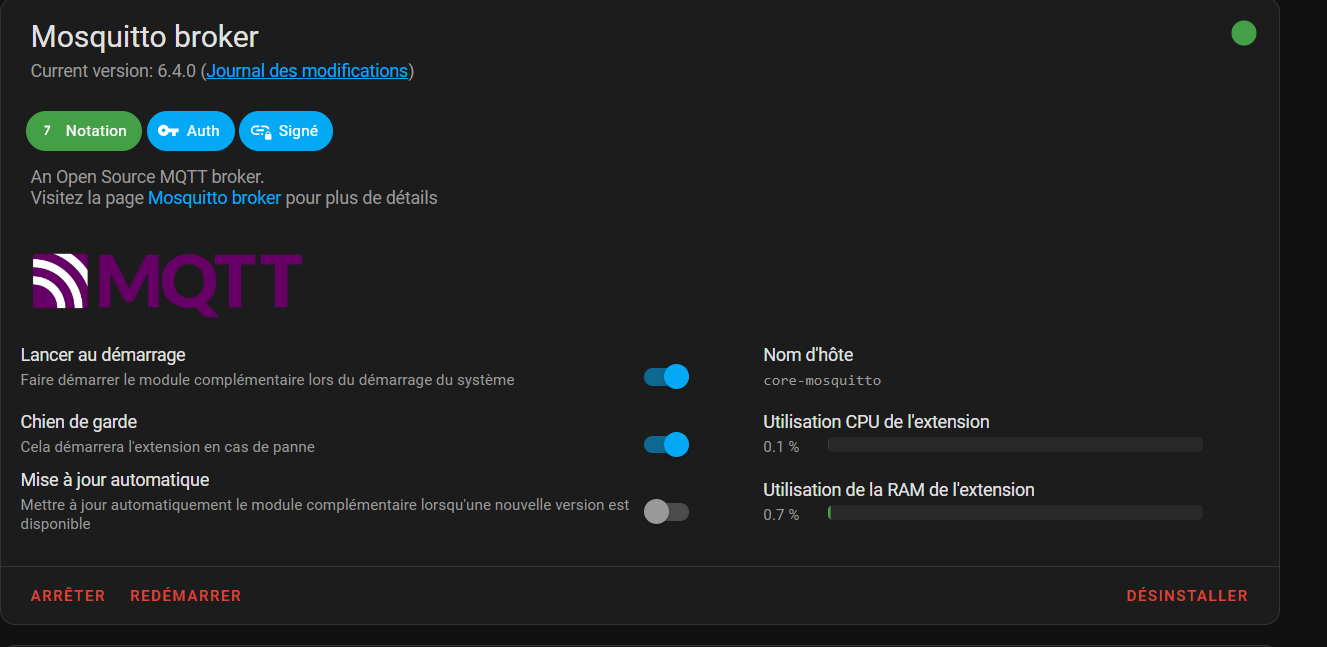
Task: Open the Journal des modifications link
Action: [307, 71]
